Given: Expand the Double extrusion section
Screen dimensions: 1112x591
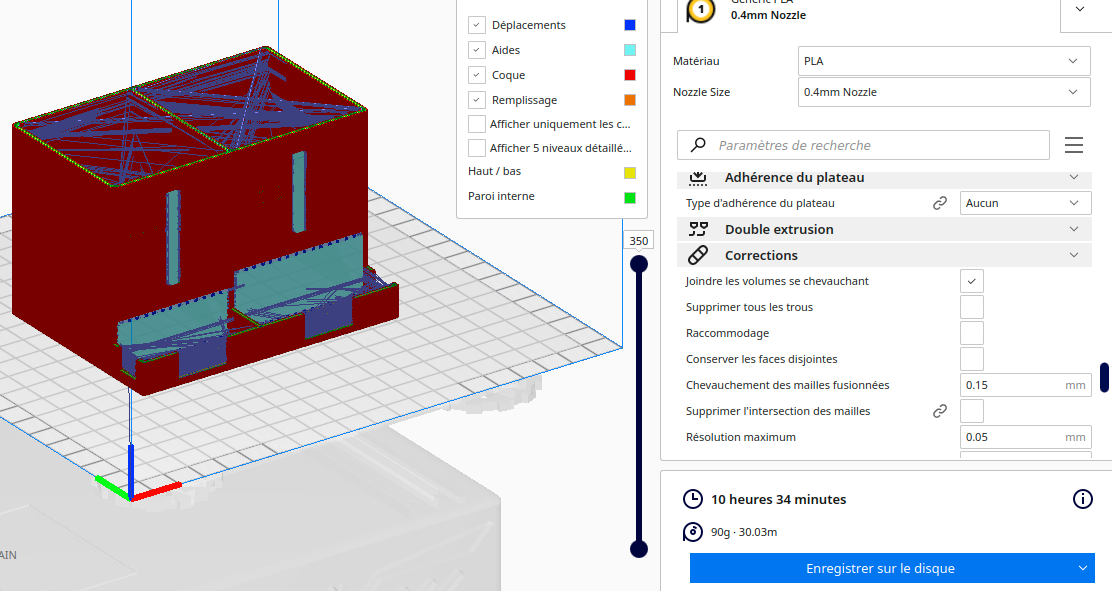Looking at the screenshot, I should click(884, 229).
